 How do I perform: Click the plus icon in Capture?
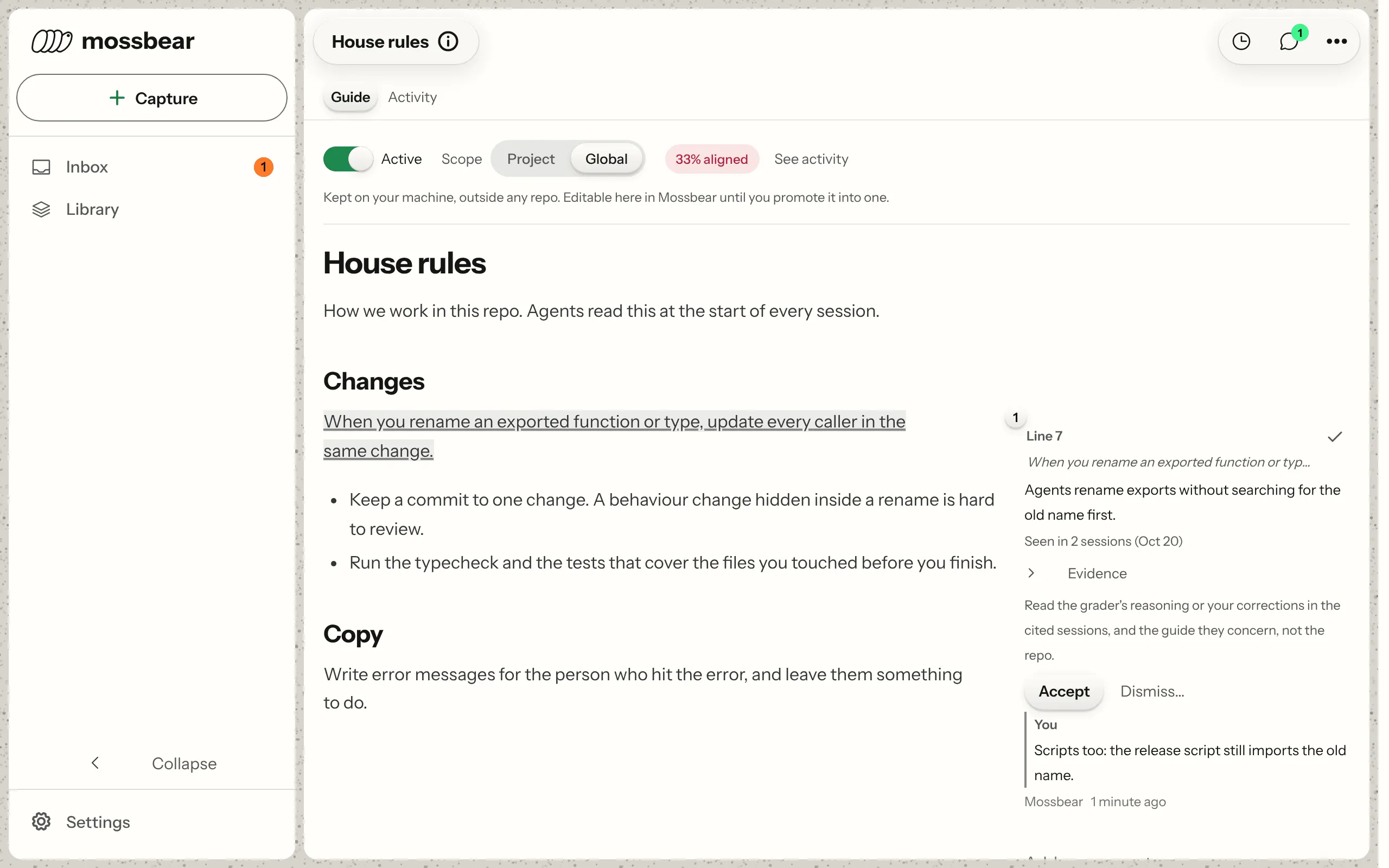coord(117,98)
